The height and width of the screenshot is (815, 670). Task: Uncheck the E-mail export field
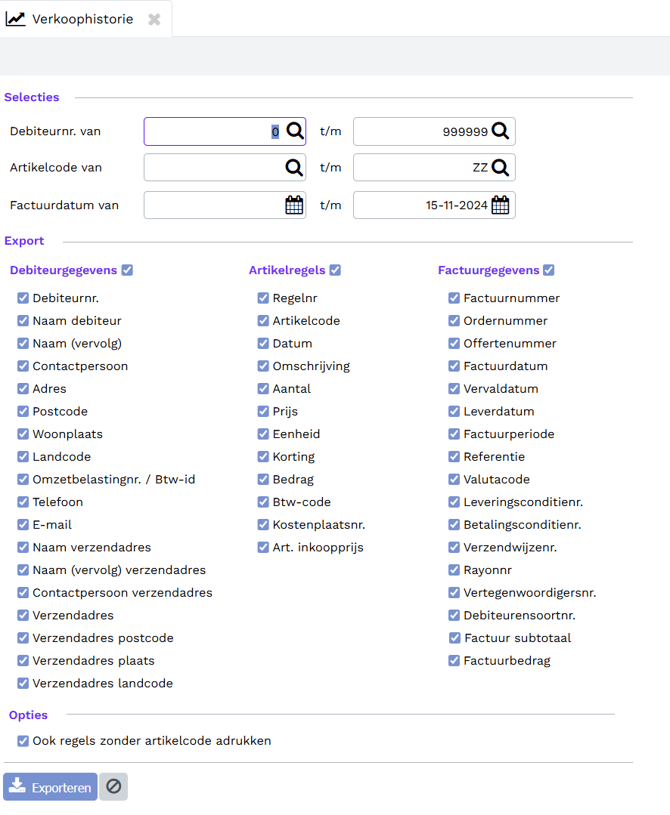[x=23, y=525]
